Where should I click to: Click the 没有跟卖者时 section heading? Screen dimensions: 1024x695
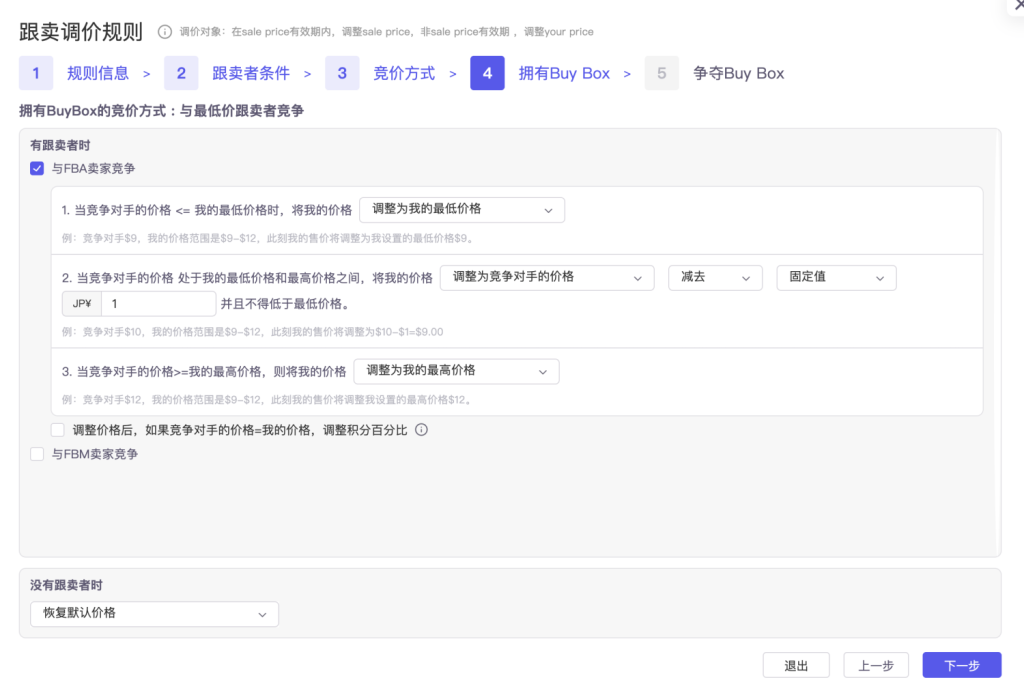pyautogui.click(x=66, y=585)
